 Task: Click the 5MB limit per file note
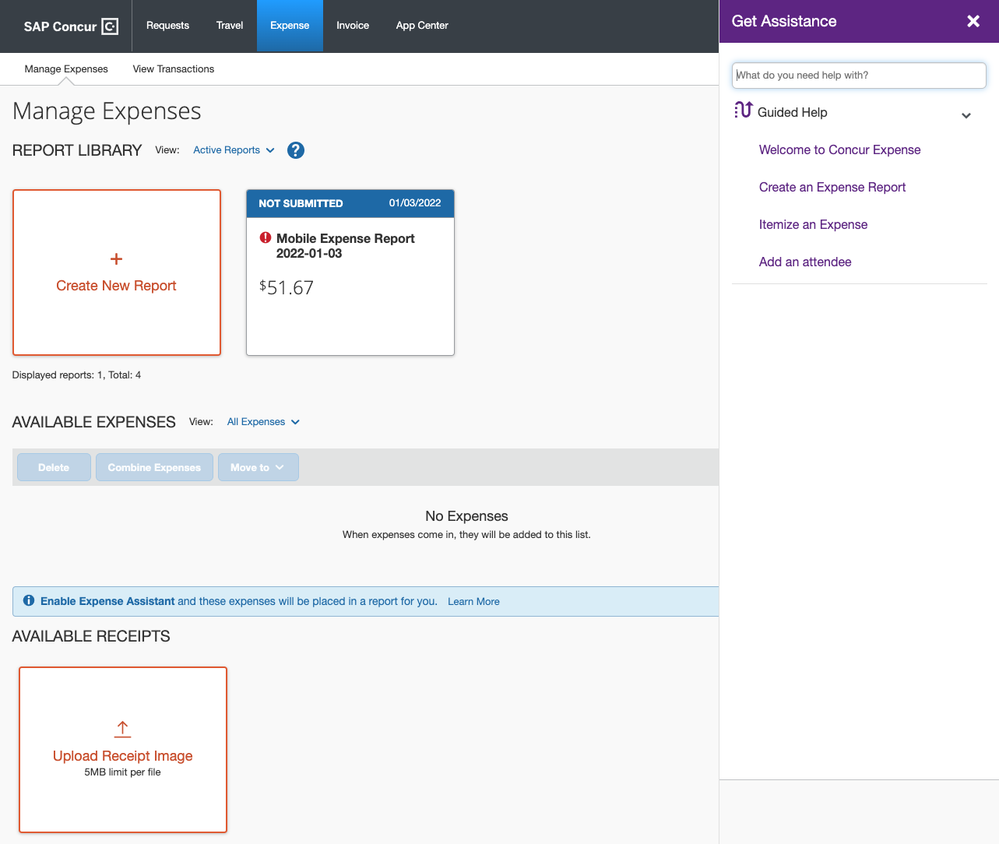pos(122,772)
